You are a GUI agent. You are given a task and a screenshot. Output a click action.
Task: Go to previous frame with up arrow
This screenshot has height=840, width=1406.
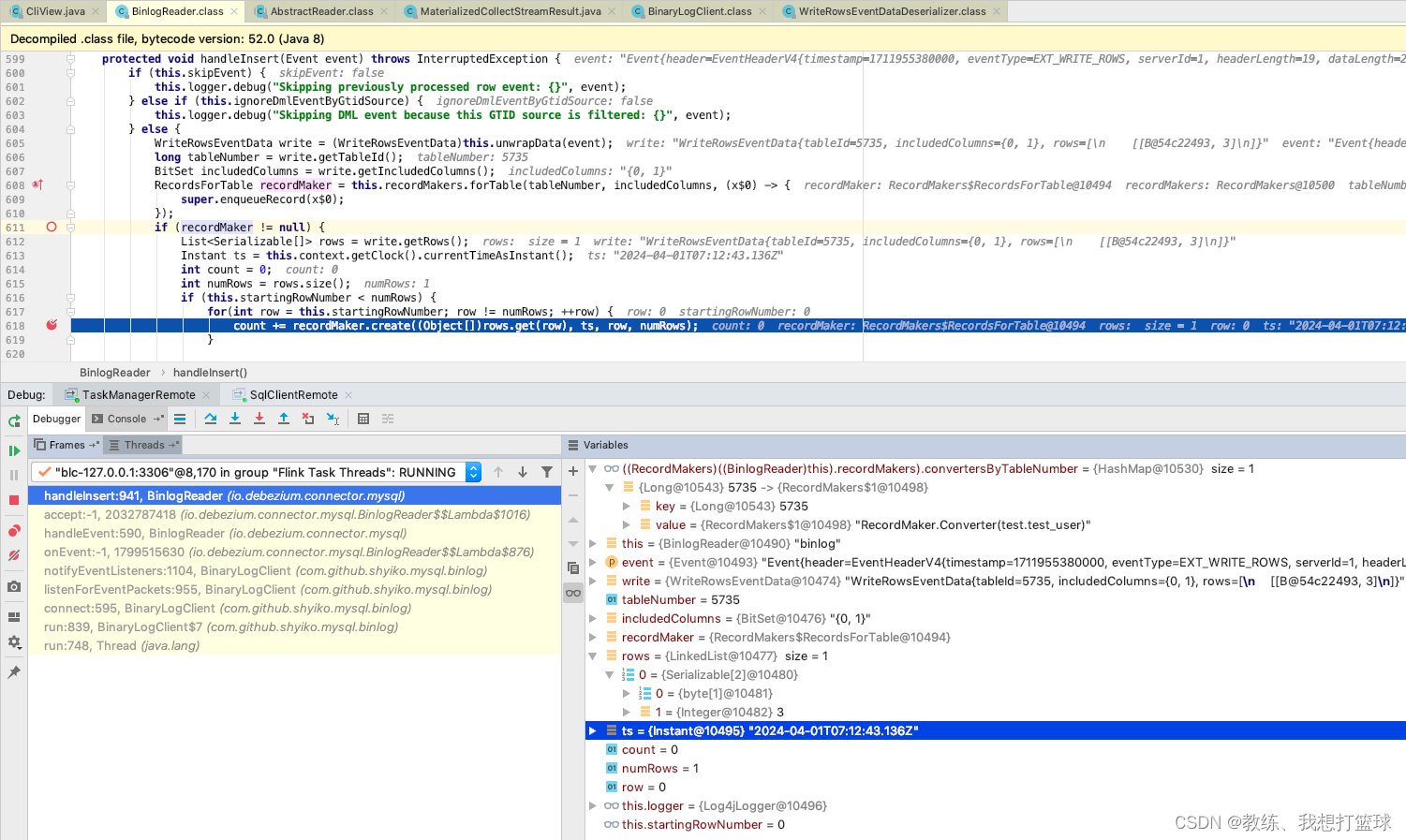click(498, 472)
